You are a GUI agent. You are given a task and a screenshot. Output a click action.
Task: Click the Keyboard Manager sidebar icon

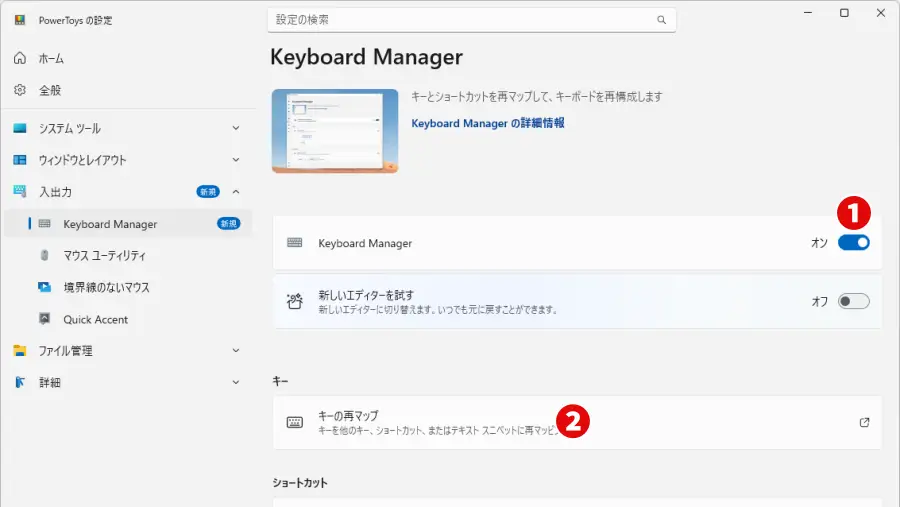[45, 223]
